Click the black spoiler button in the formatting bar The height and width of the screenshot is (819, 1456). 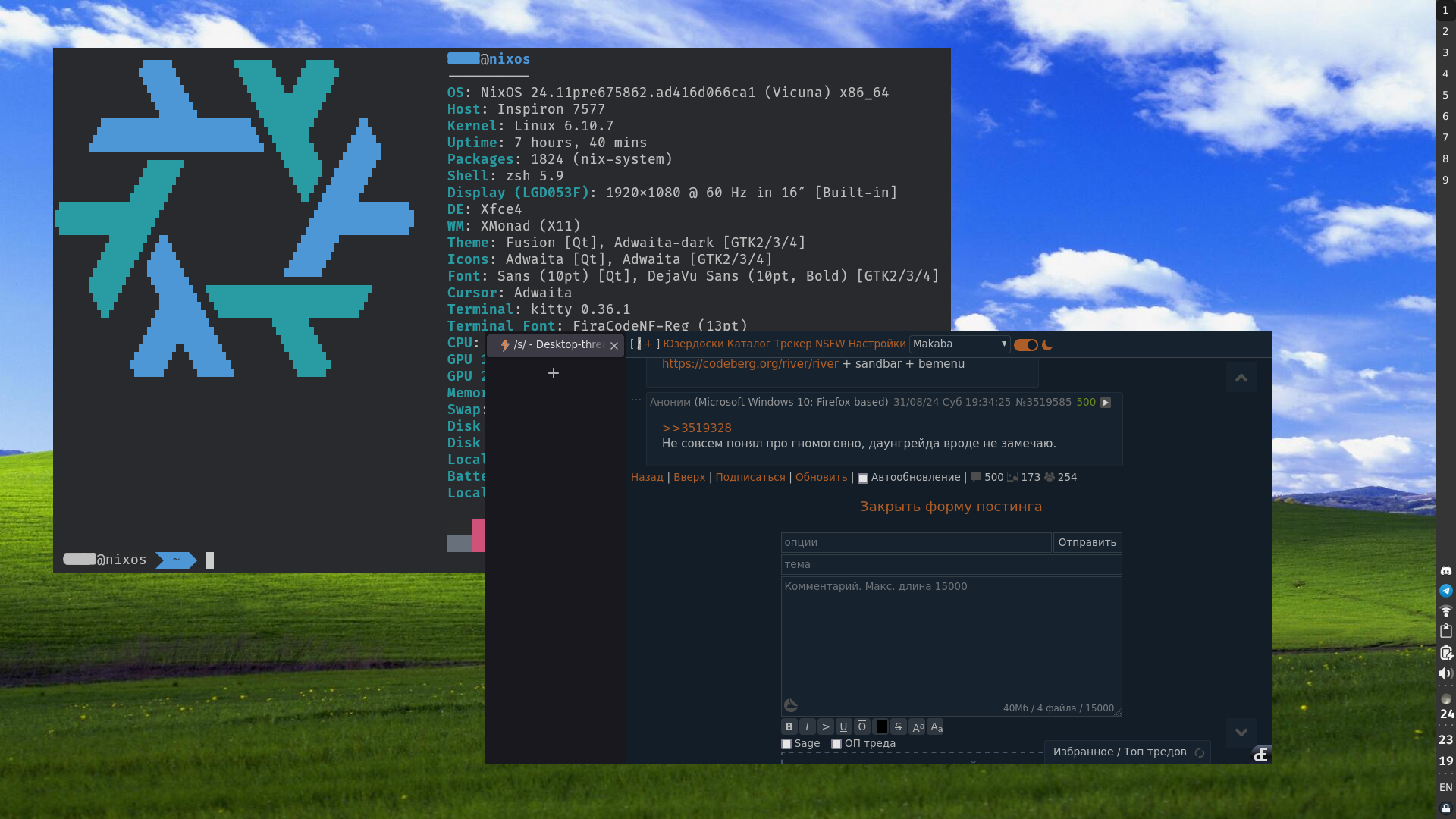coord(880,726)
